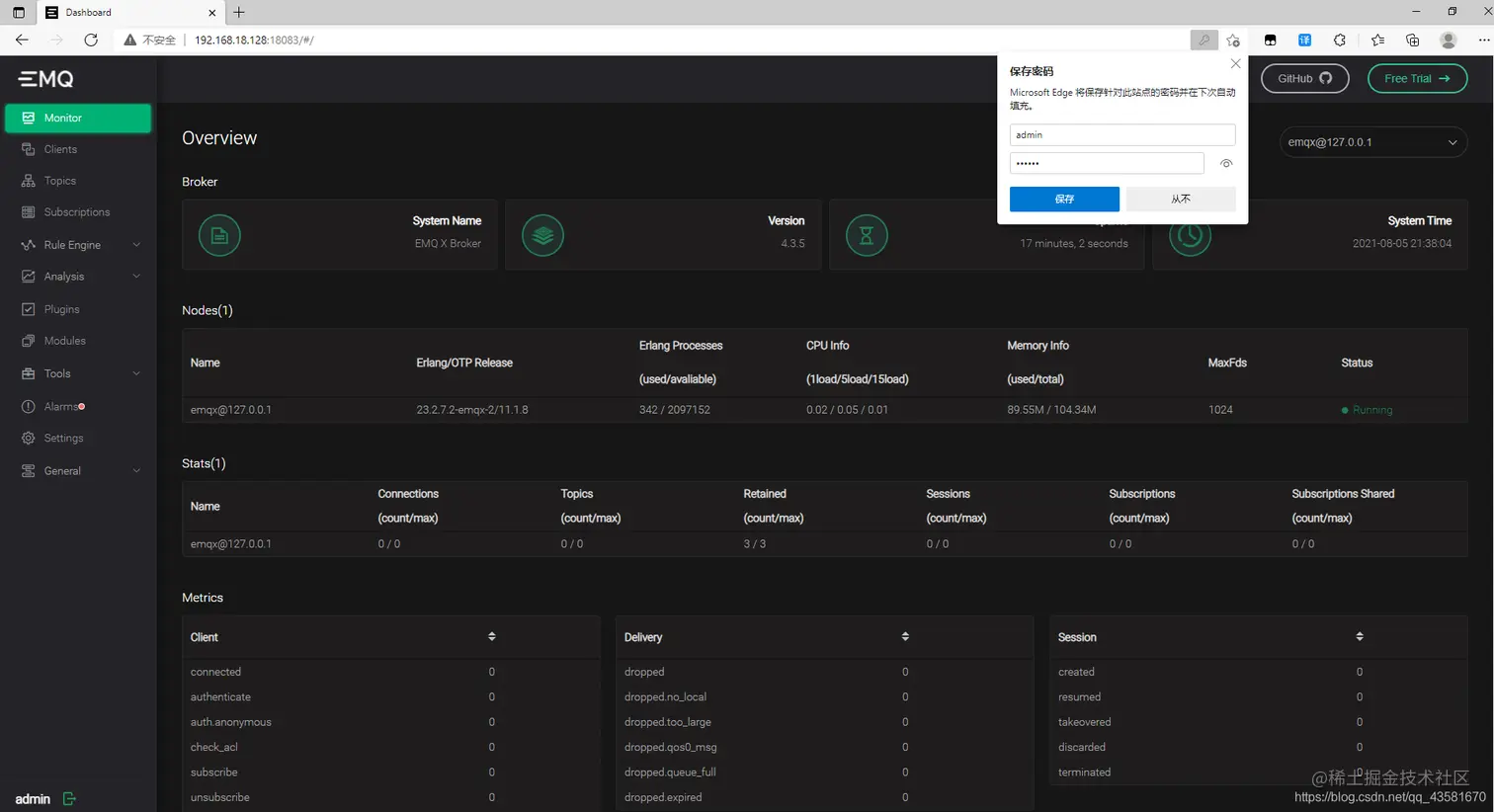Screen dimensions: 1494x812
Task: Close the Dashboard browser tab
Action: (x=212, y=13)
